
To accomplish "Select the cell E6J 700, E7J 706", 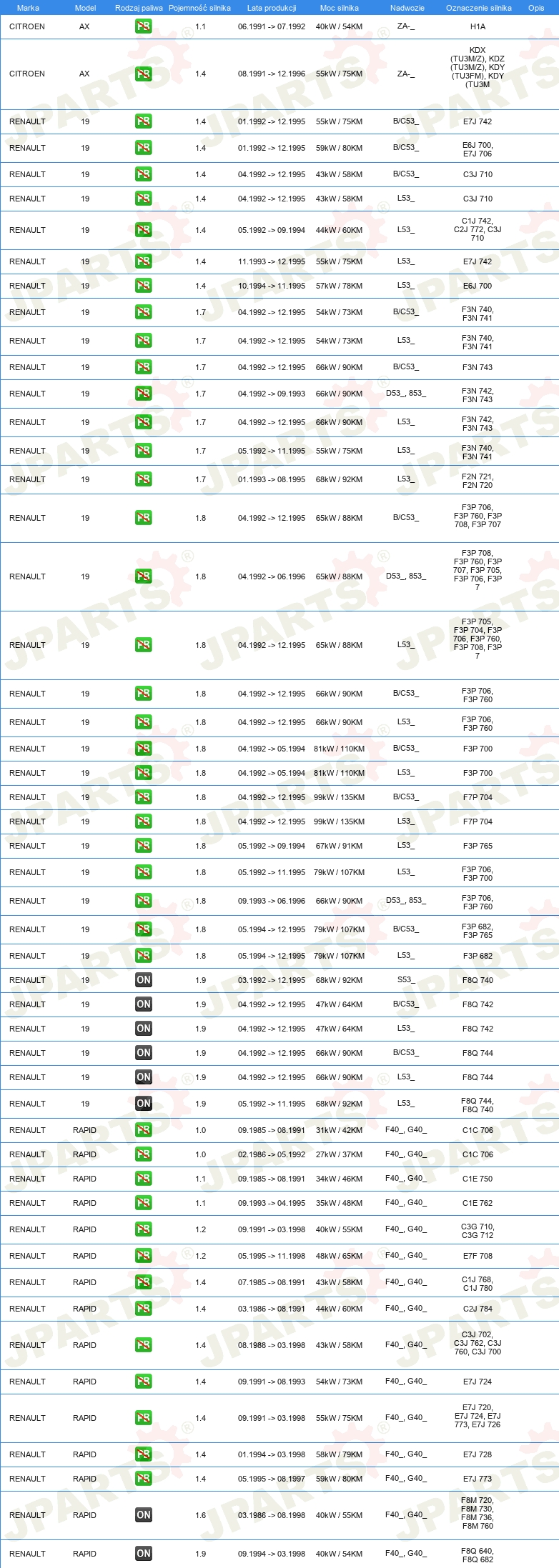I will click(x=478, y=149).
